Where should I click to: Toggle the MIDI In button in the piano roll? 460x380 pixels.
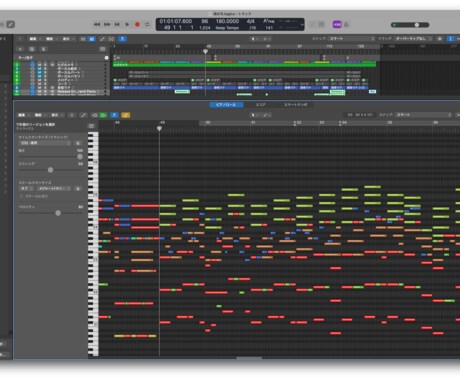[x=95, y=115]
